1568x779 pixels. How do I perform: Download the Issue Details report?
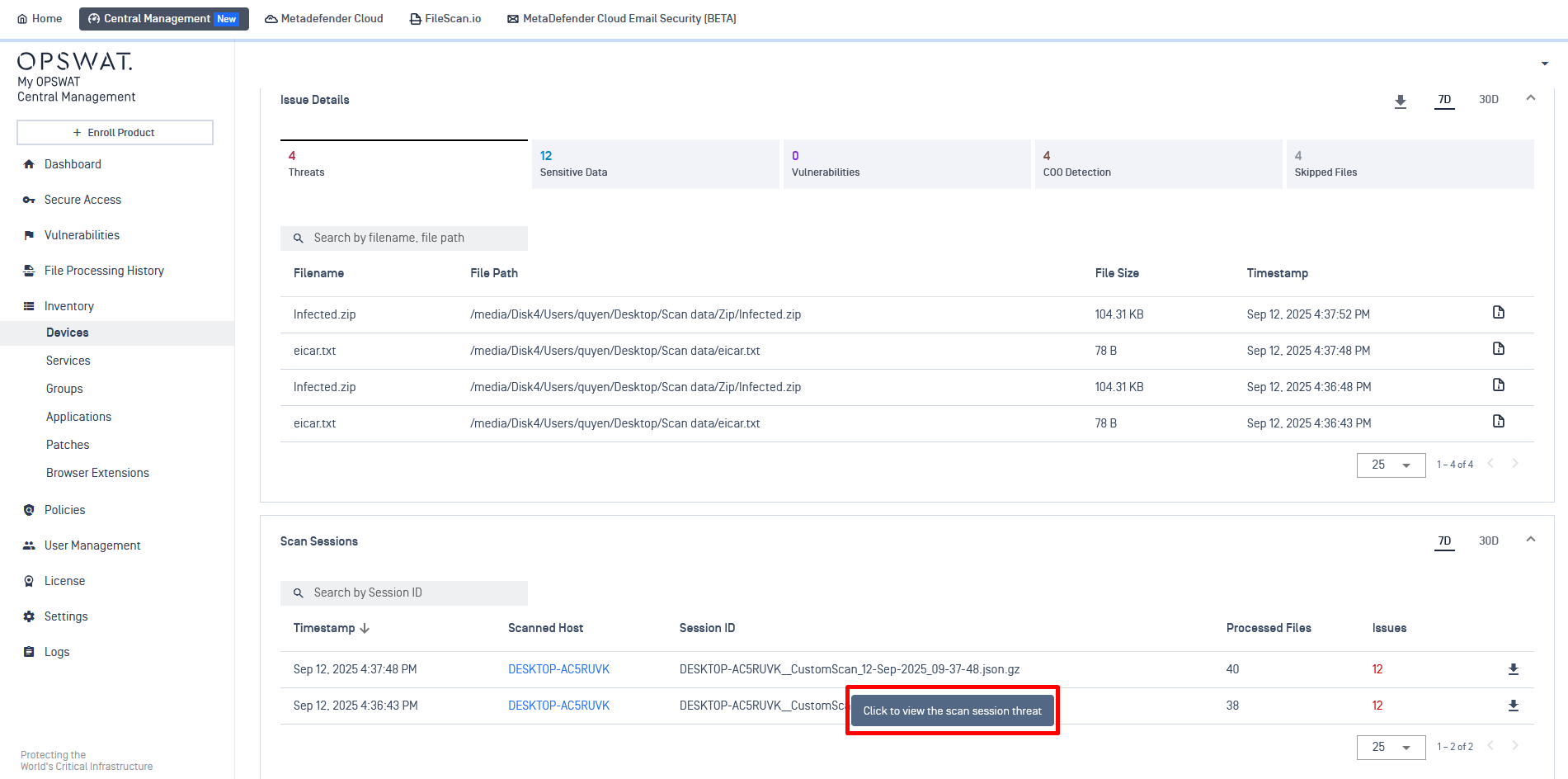(1400, 101)
